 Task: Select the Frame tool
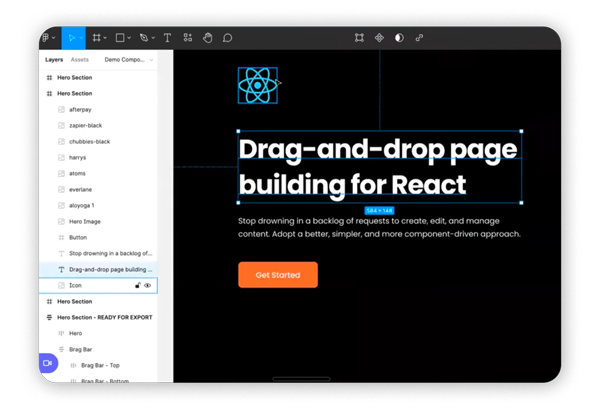(x=96, y=38)
